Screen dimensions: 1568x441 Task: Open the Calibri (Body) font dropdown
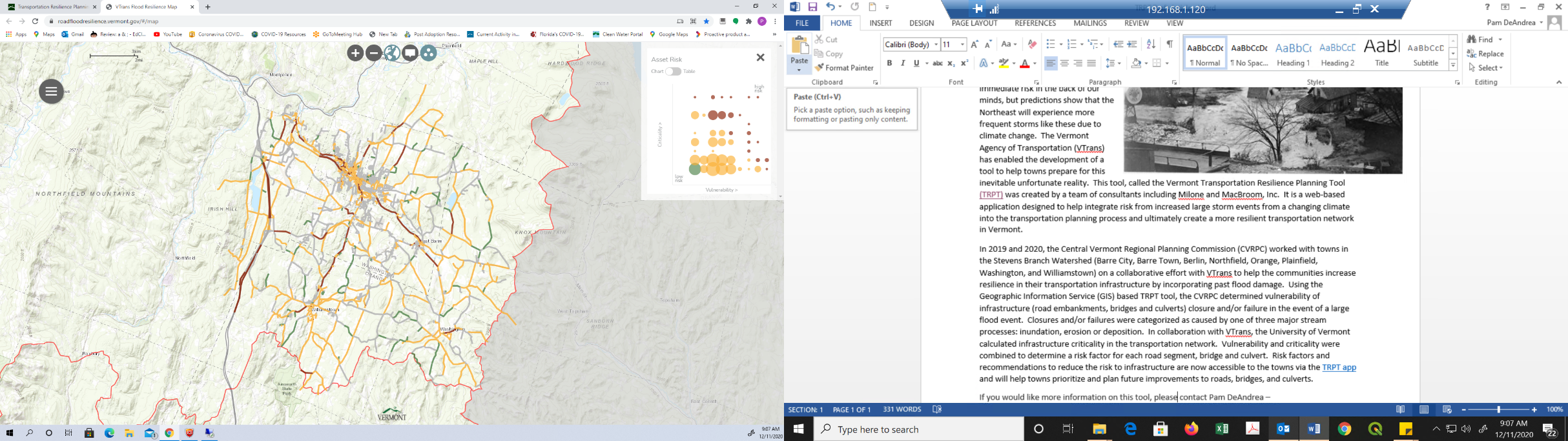pyautogui.click(x=936, y=45)
